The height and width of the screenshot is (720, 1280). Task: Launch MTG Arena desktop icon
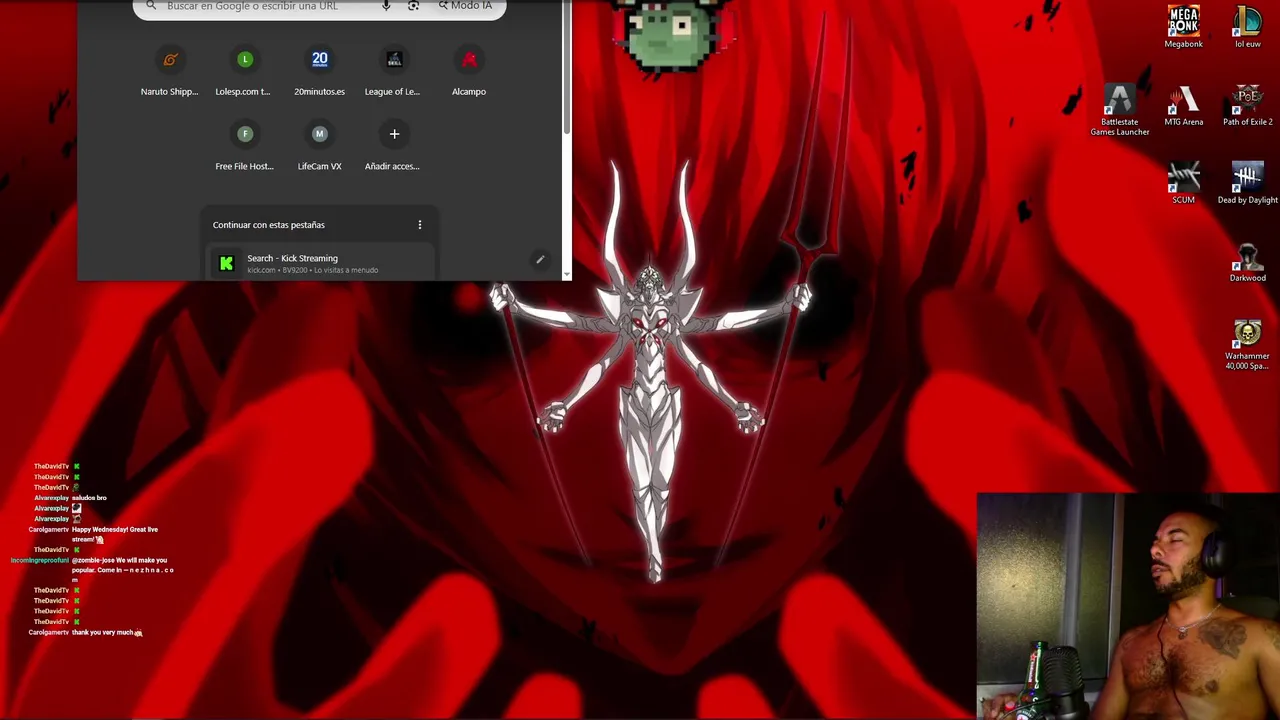coord(1183,106)
